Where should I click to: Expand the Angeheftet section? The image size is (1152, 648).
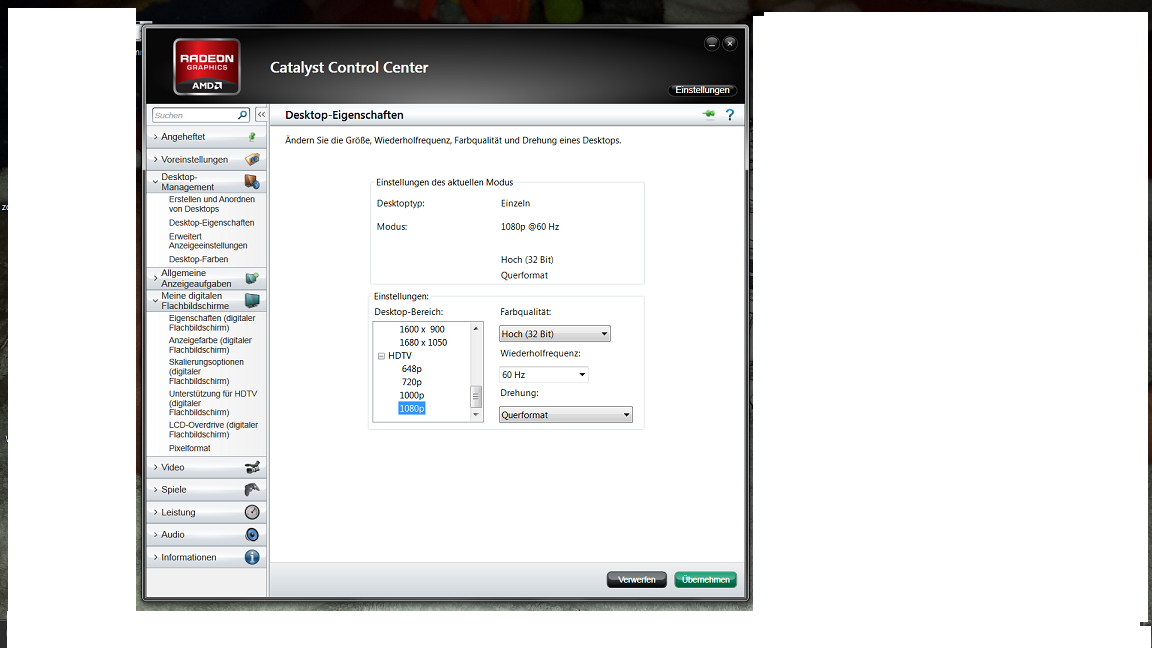[x=156, y=137]
